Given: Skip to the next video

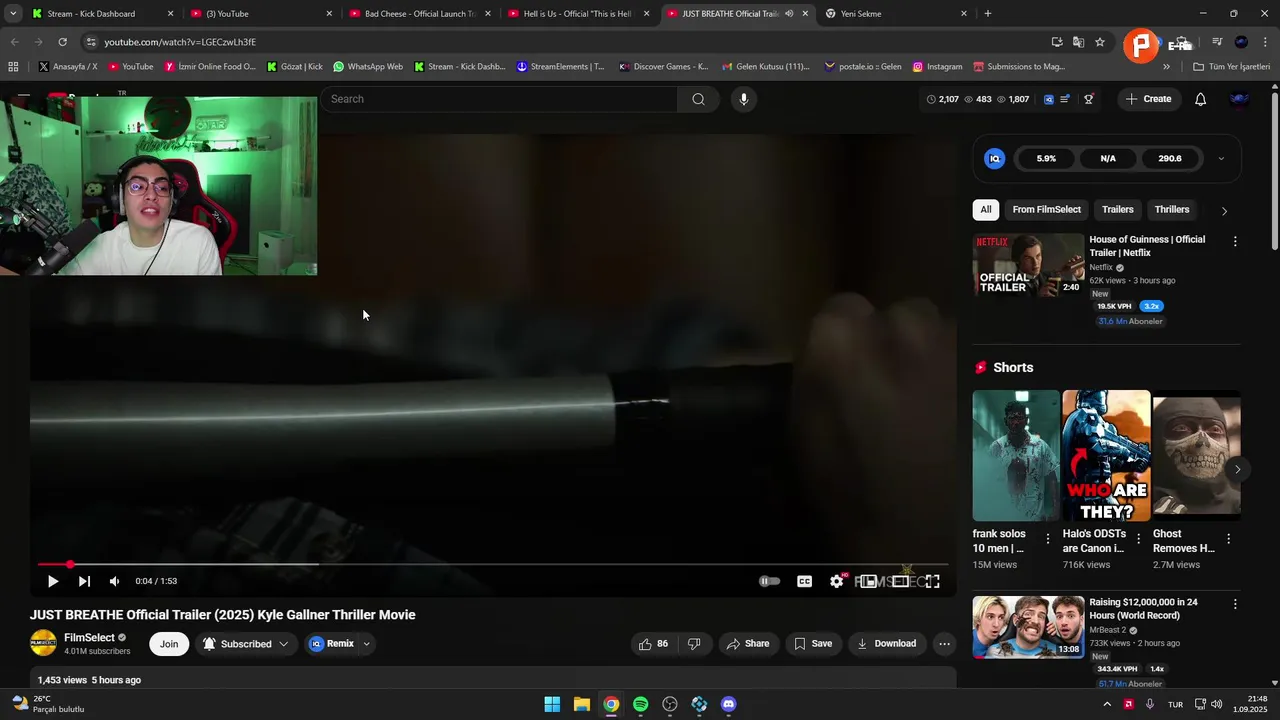Looking at the screenshot, I should point(84,581).
